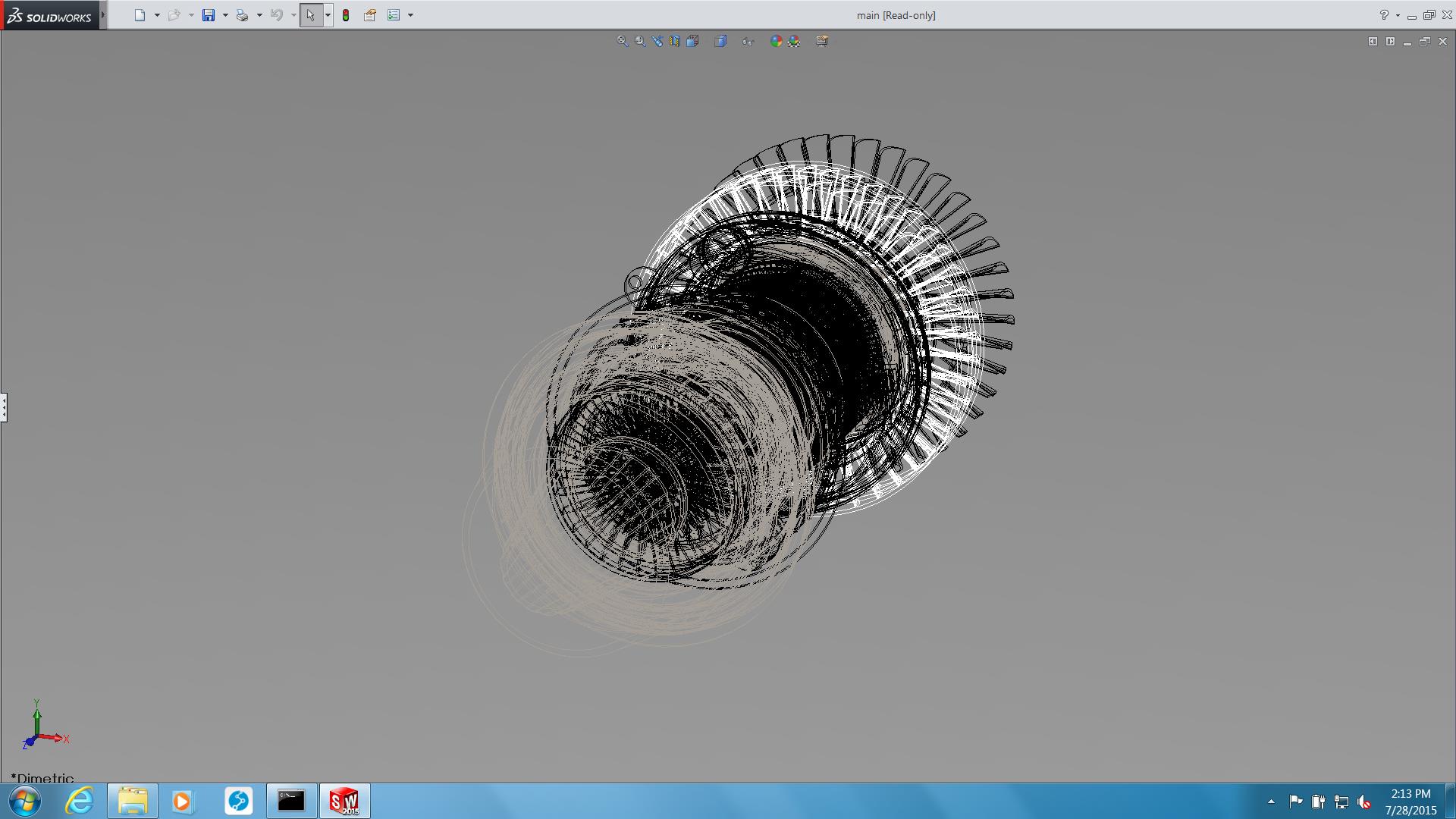Expand the Select tool dropdown arrow

[x=328, y=15]
